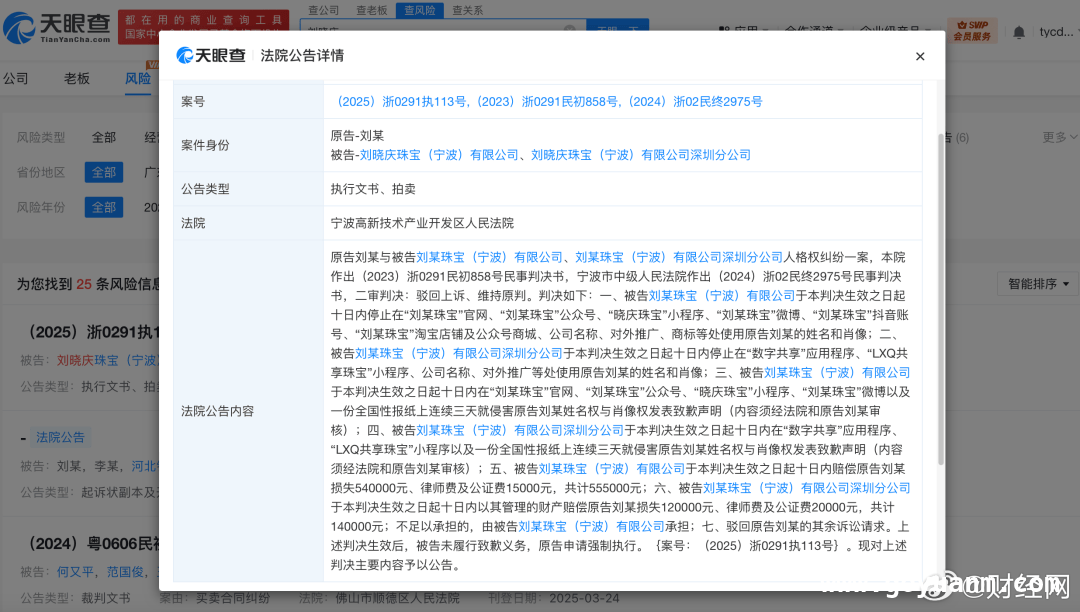This screenshot has height=612, width=1080.
Task: Click 佛山市顺德区人民法院 in the background result
Action: coord(397,598)
